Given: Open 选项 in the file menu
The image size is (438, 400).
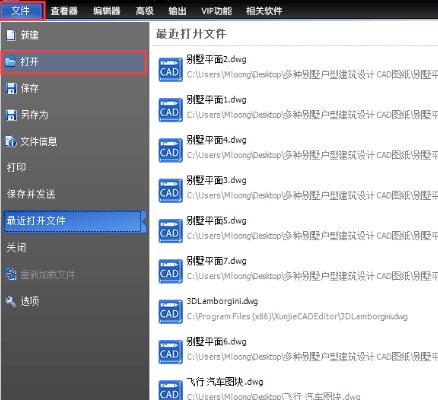Looking at the screenshot, I should pyautogui.click(x=75, y=301).
